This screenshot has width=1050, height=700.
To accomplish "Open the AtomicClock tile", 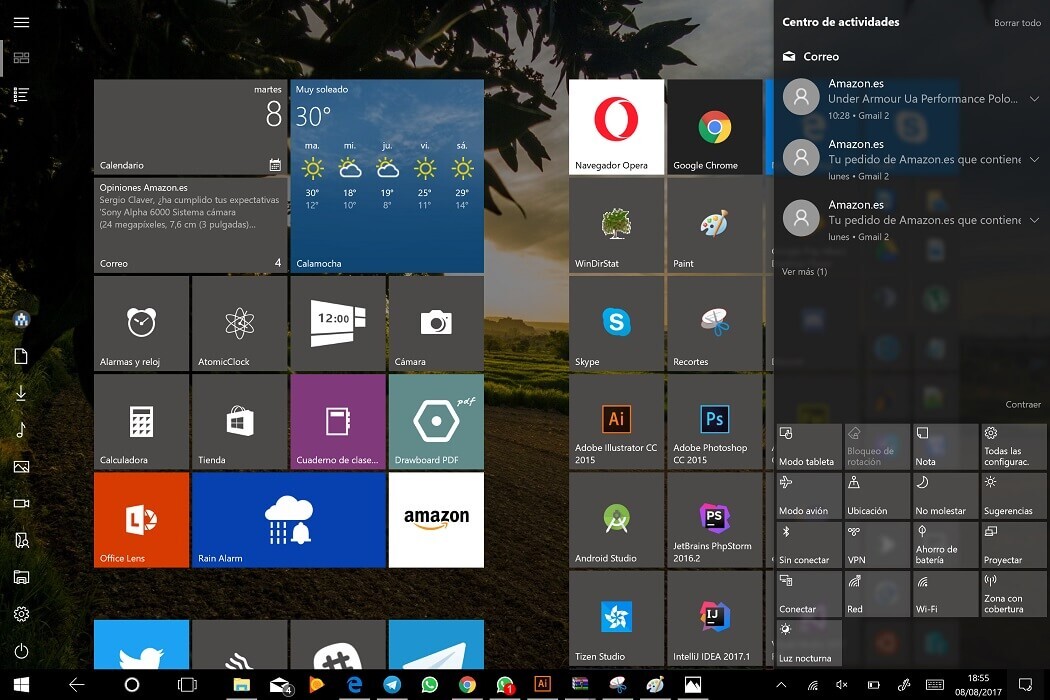I will (240, 324).
